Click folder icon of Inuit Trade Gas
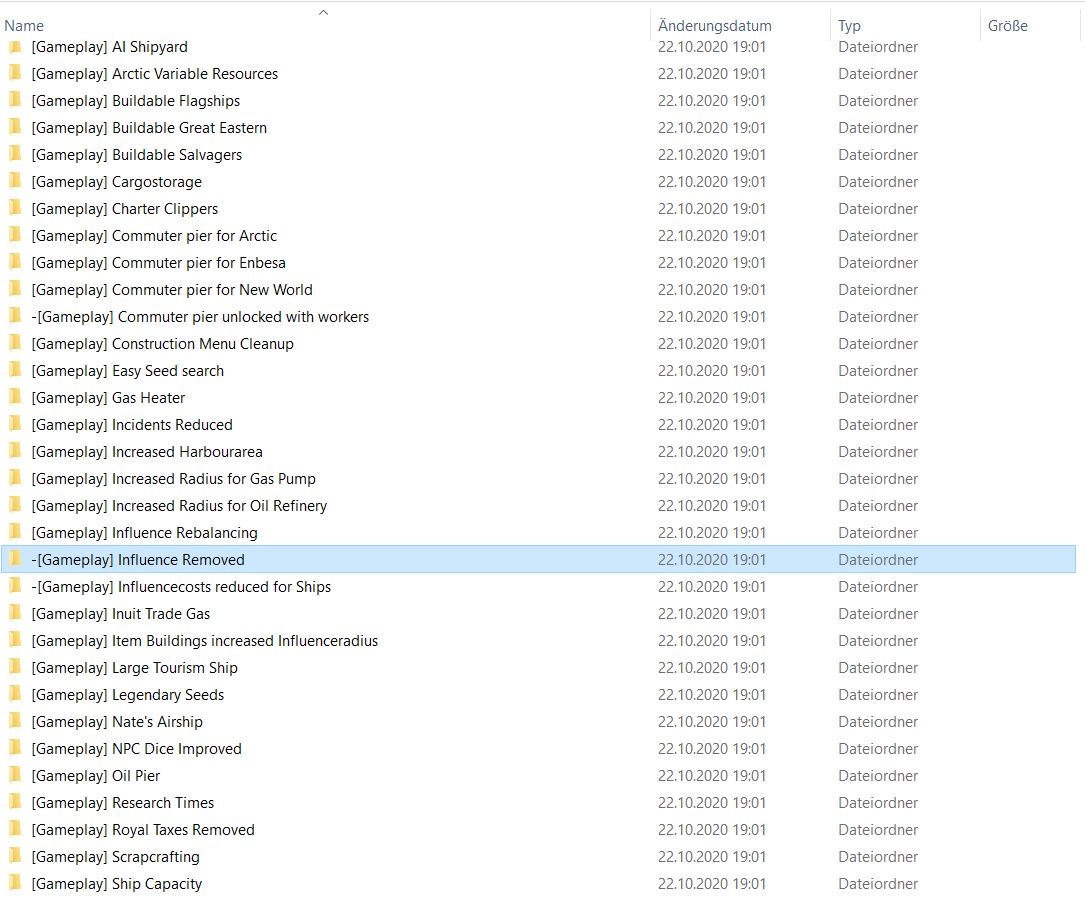 (15, 613)
